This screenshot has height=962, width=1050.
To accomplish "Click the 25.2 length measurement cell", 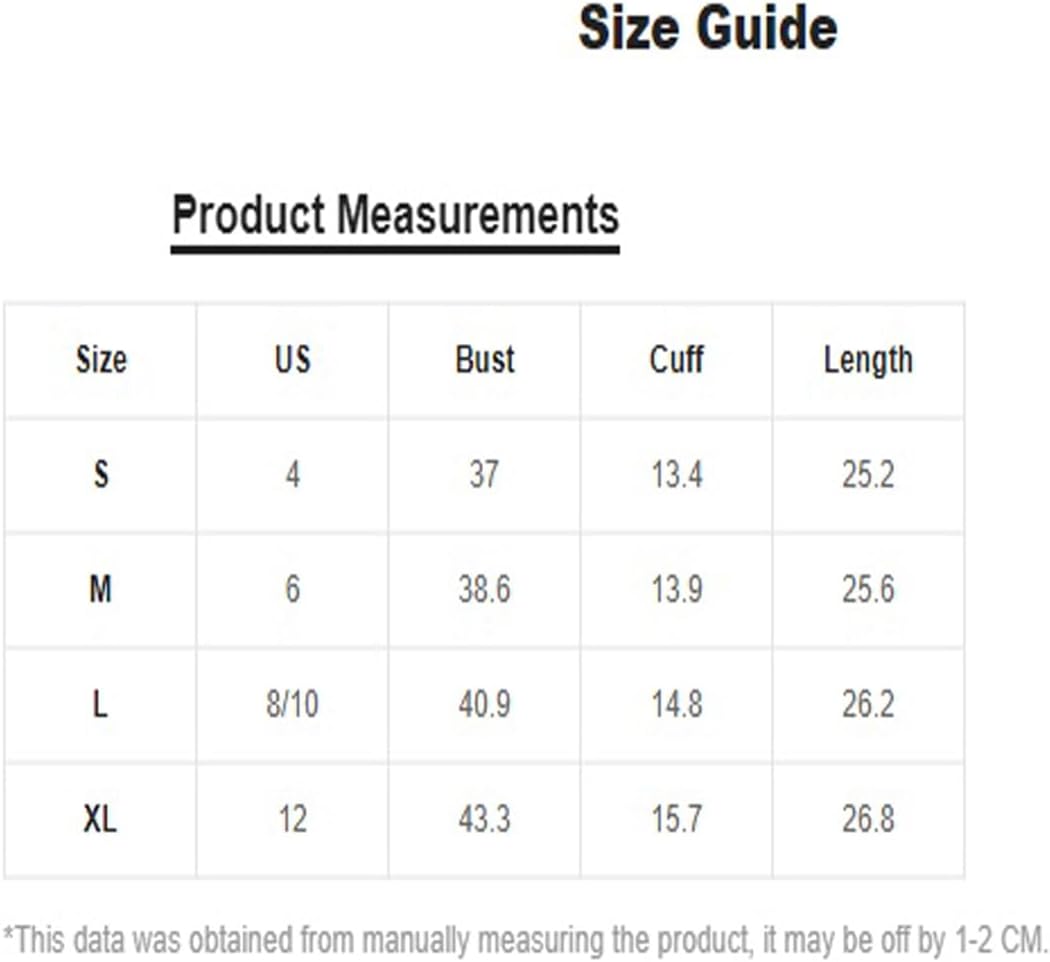I will [x=867, y=475].
